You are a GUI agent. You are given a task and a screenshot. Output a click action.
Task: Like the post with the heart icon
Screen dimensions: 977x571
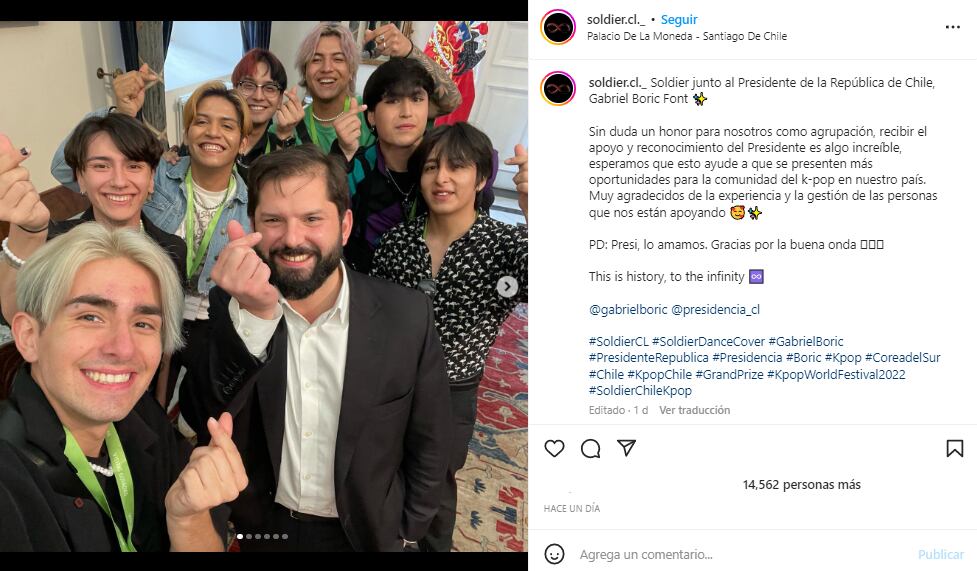(x=554, y=448)
